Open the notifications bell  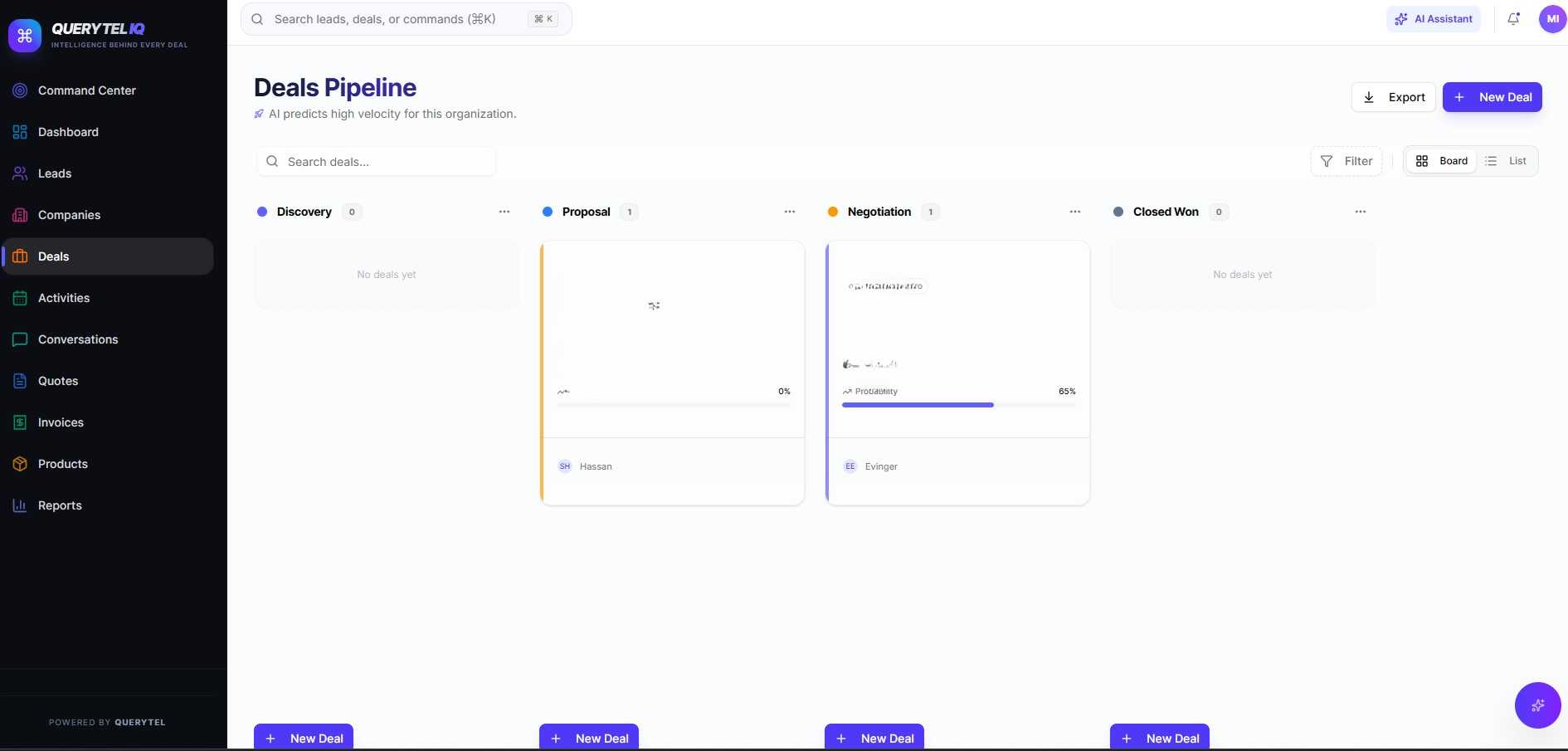[1513, 18]
